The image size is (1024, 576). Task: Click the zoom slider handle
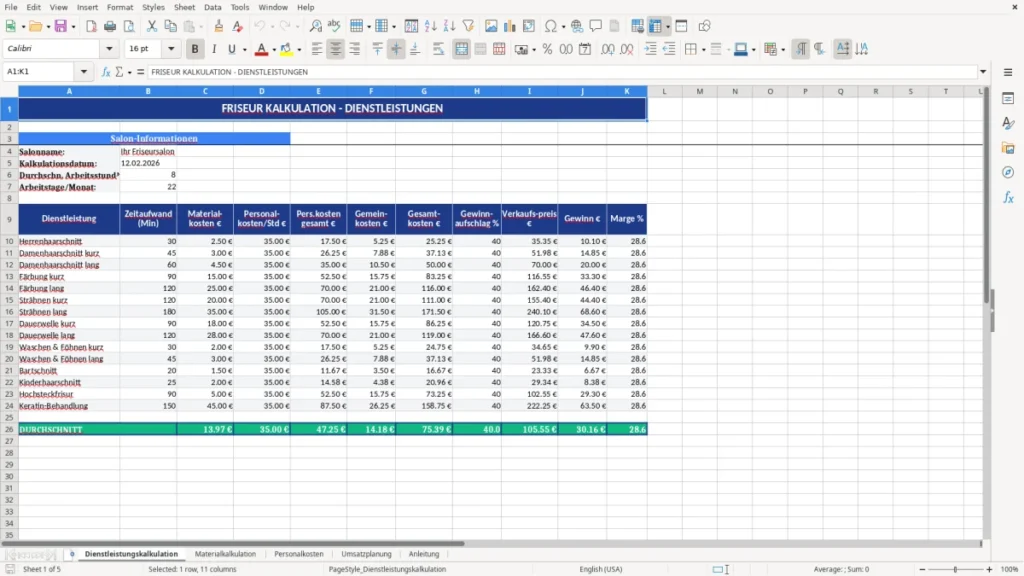pyautogui.click(x=955, y=569)
